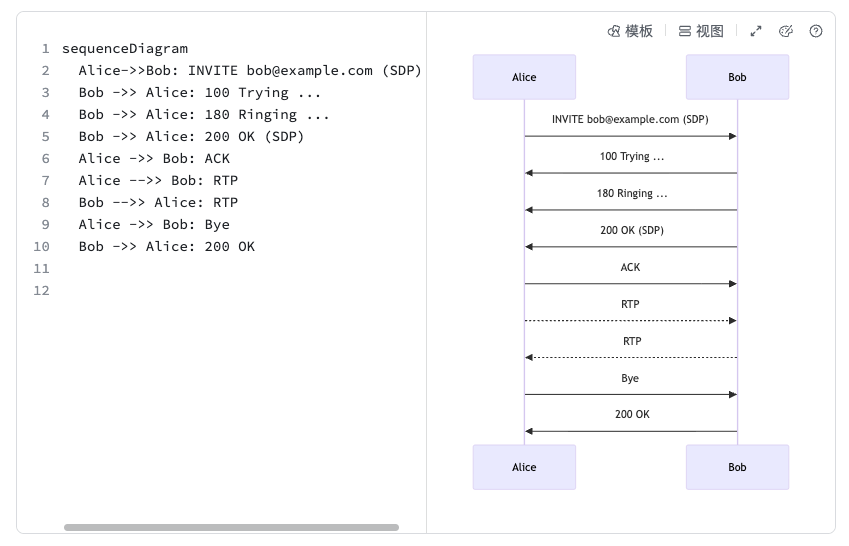Screen dimensions: 849x546
Task: Click the horizontal scrollbar under the code editor
Action: (231, 527)
